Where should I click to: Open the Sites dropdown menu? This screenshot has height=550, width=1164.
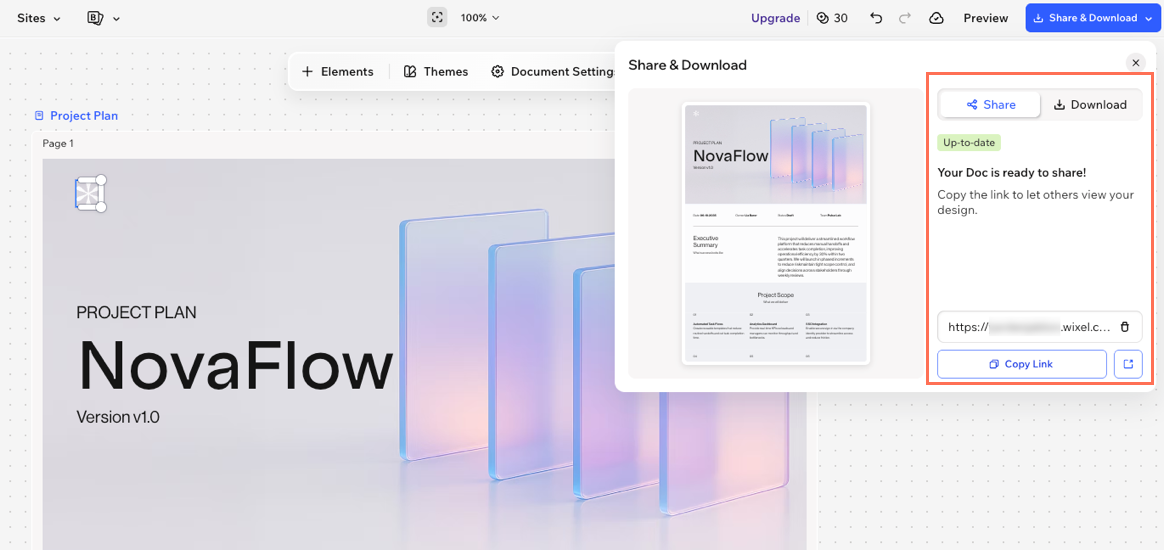(39, 18)
